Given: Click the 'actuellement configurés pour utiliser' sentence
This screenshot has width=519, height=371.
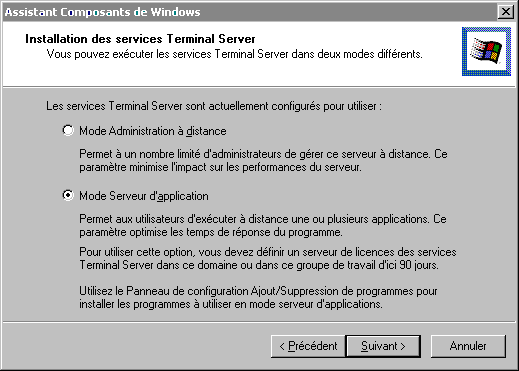Looking at the screenshot, I should [214, 106].
